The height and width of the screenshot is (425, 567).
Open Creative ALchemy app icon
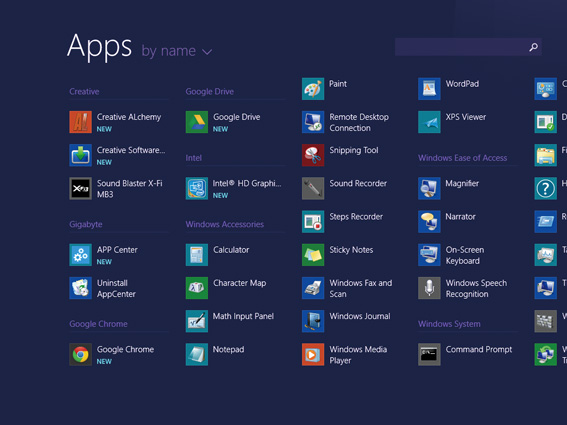pos(80,122)
